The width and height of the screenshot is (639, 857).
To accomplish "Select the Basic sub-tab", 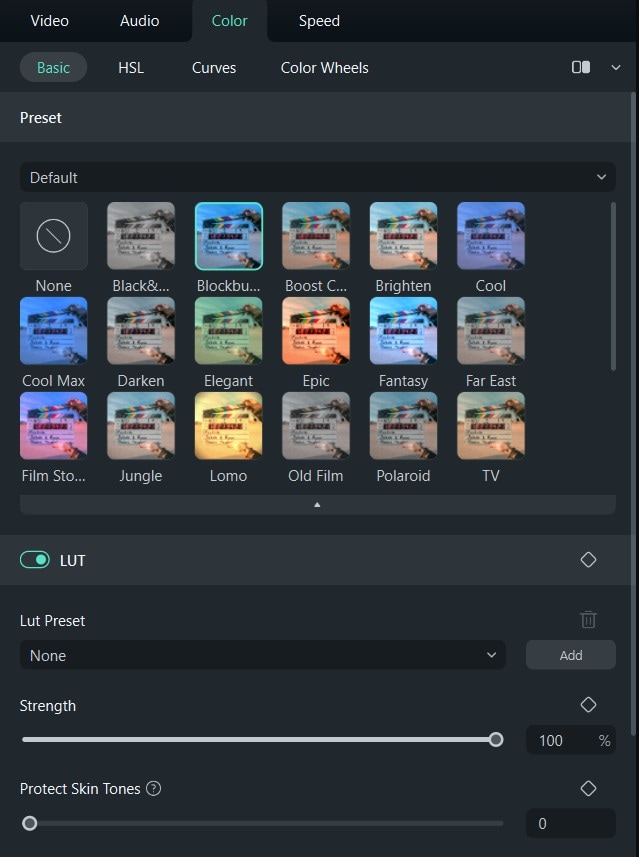I will click(53, 67).
